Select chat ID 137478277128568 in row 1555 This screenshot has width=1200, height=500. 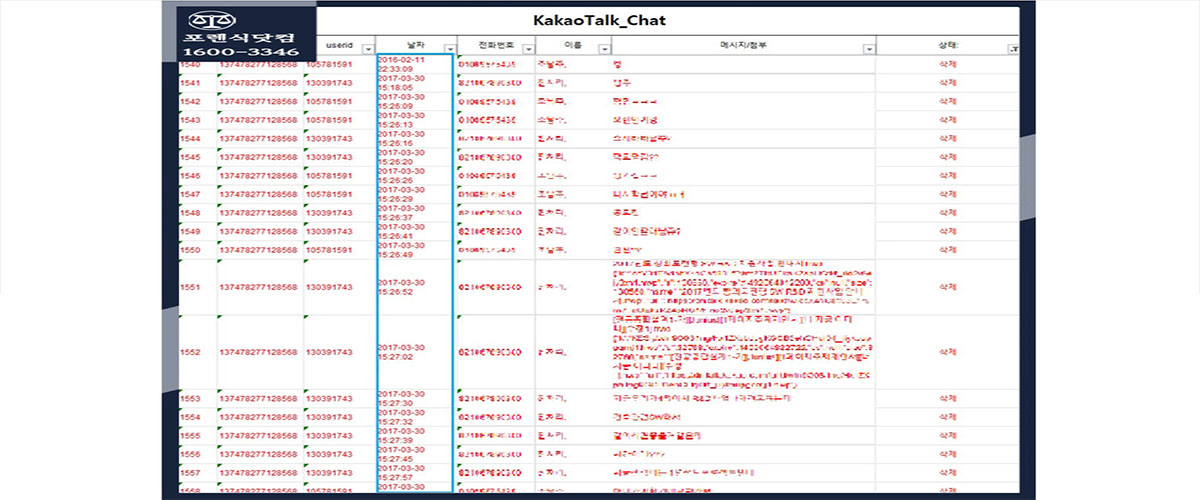(x=258, y=435)
